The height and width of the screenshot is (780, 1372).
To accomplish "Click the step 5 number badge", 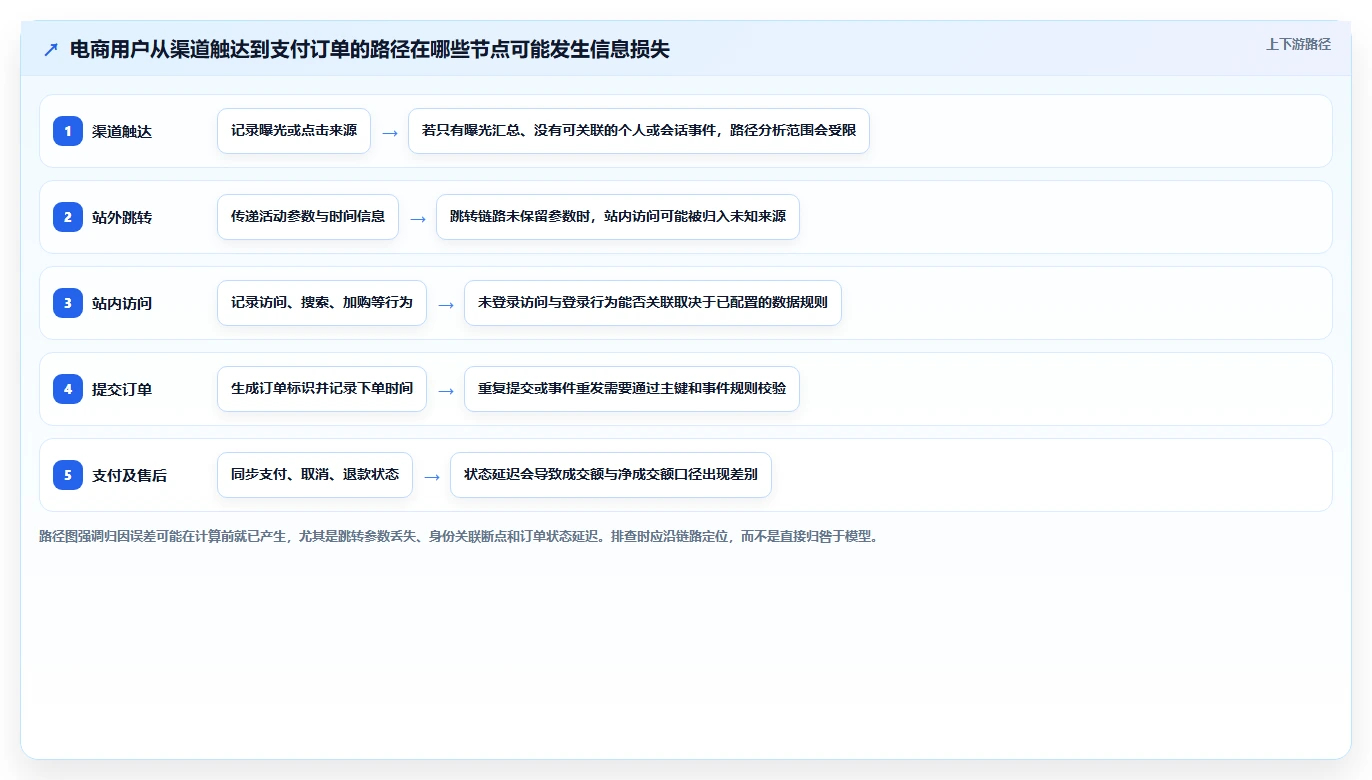I will (68, 475).
